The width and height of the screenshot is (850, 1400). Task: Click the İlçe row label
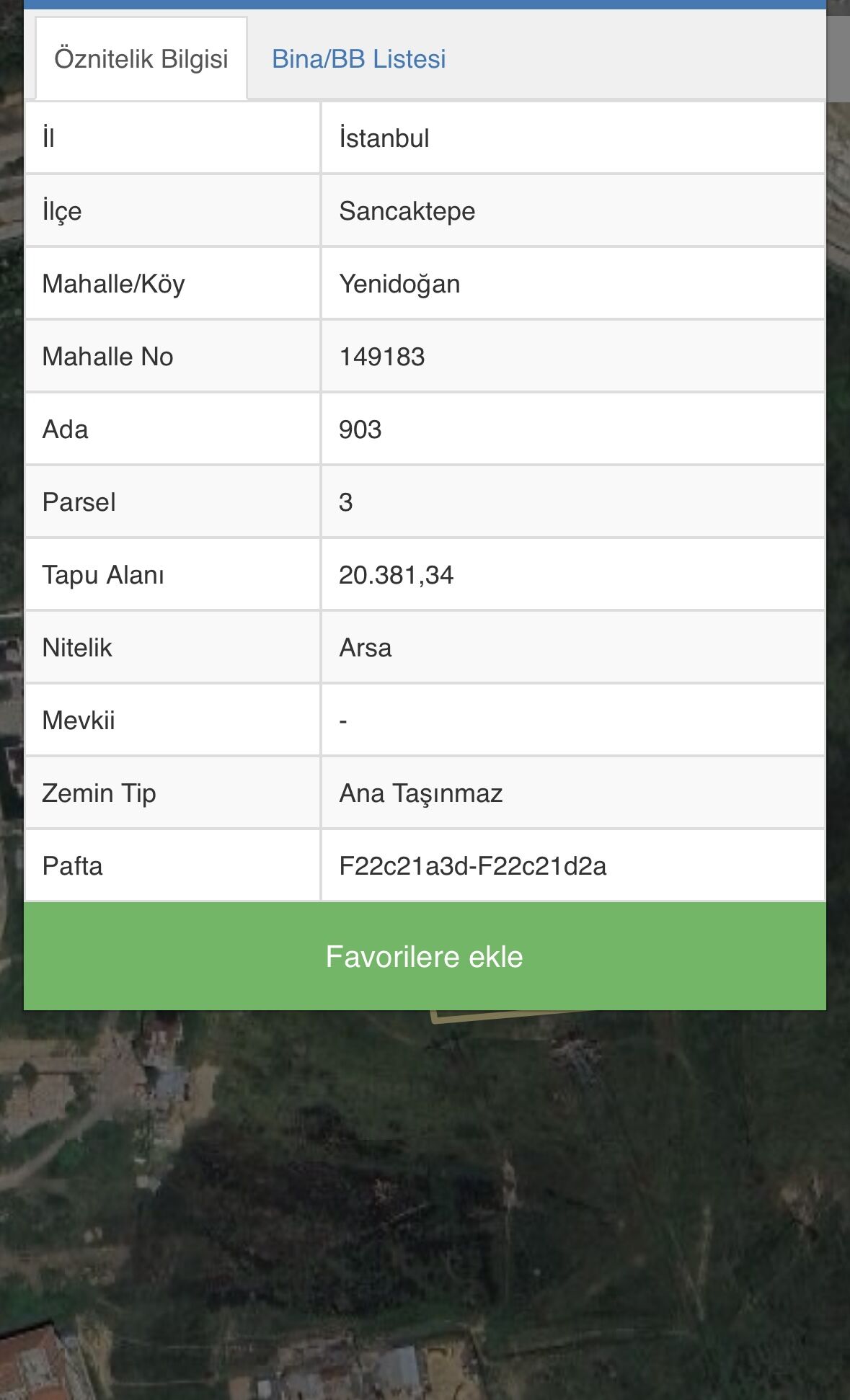(x=62, y=211)
